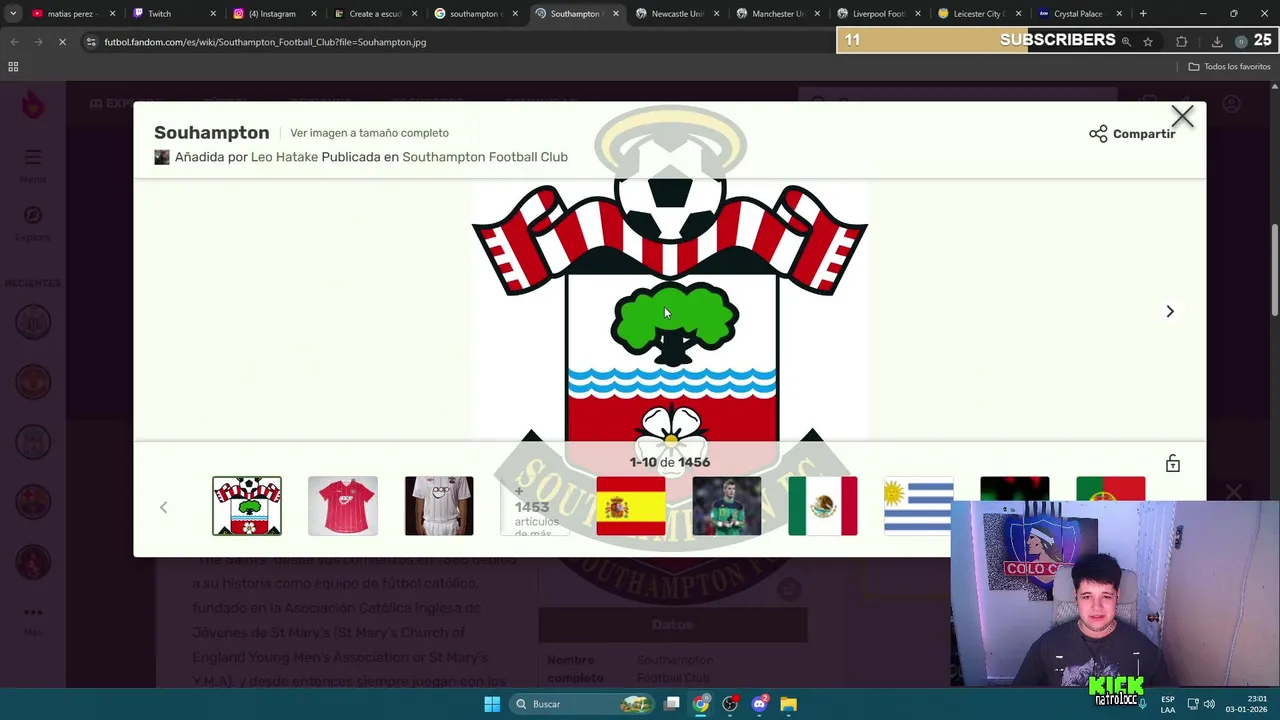Open Google Chrome from the taskbar

tap(701, 704)
